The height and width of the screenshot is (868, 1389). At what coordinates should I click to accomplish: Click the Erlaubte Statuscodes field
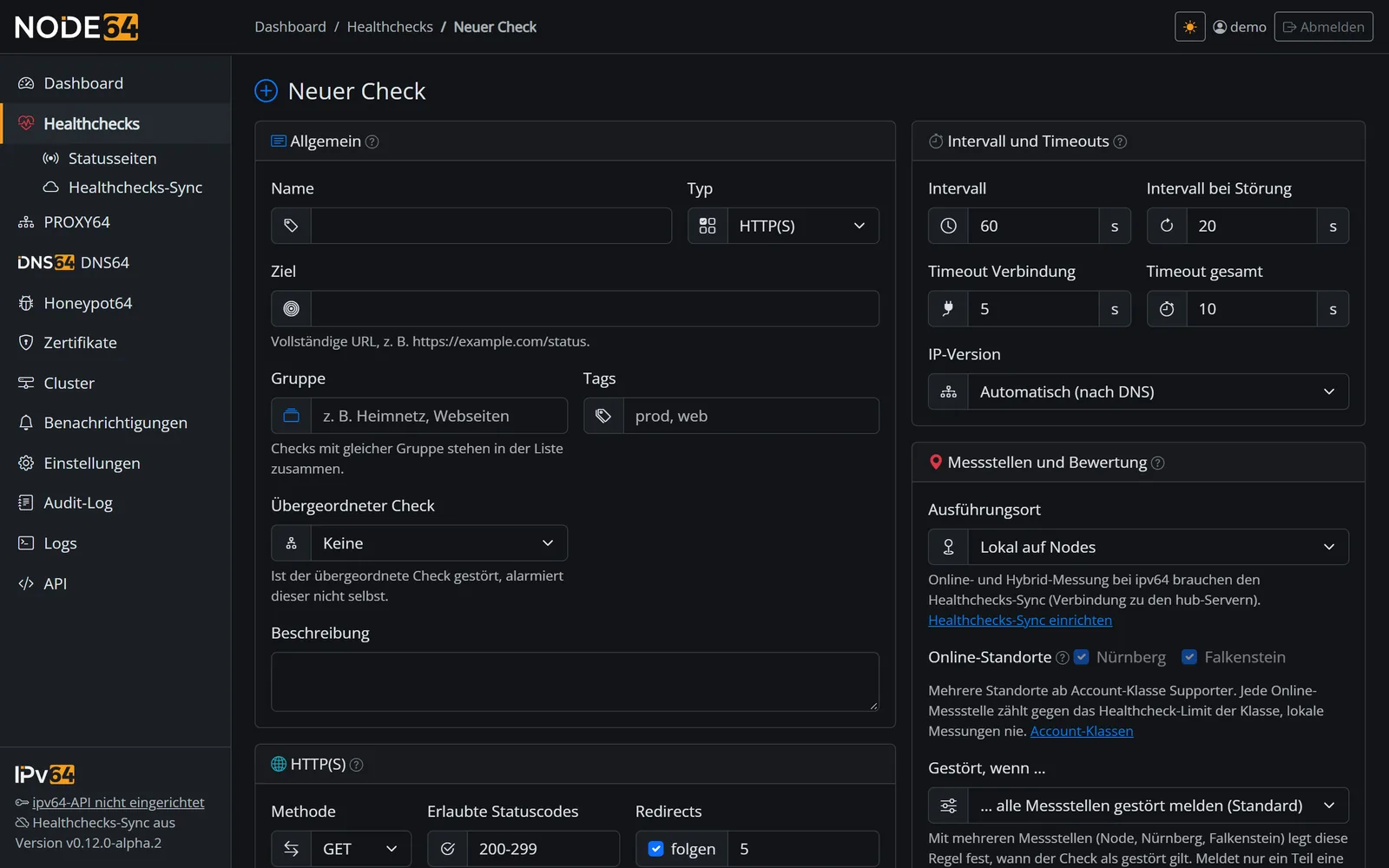[x=543, y=849]
